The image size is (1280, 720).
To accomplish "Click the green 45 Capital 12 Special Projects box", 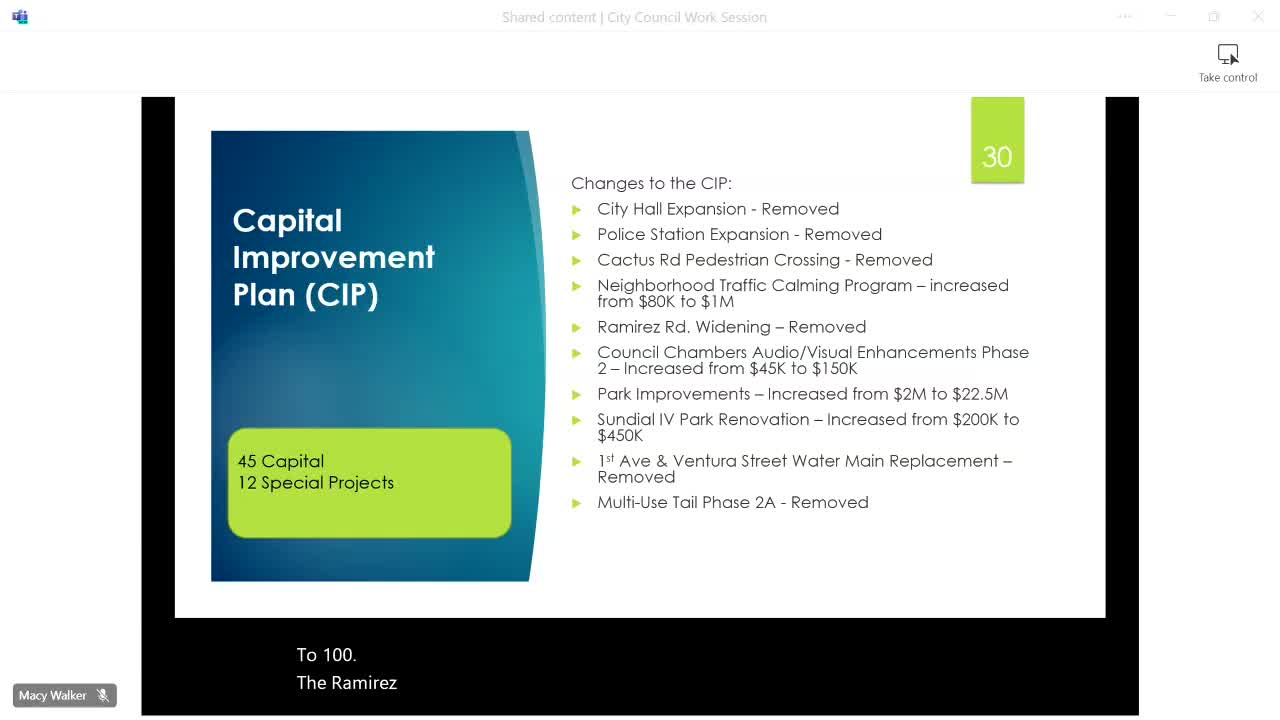I will tap(369, 483).
